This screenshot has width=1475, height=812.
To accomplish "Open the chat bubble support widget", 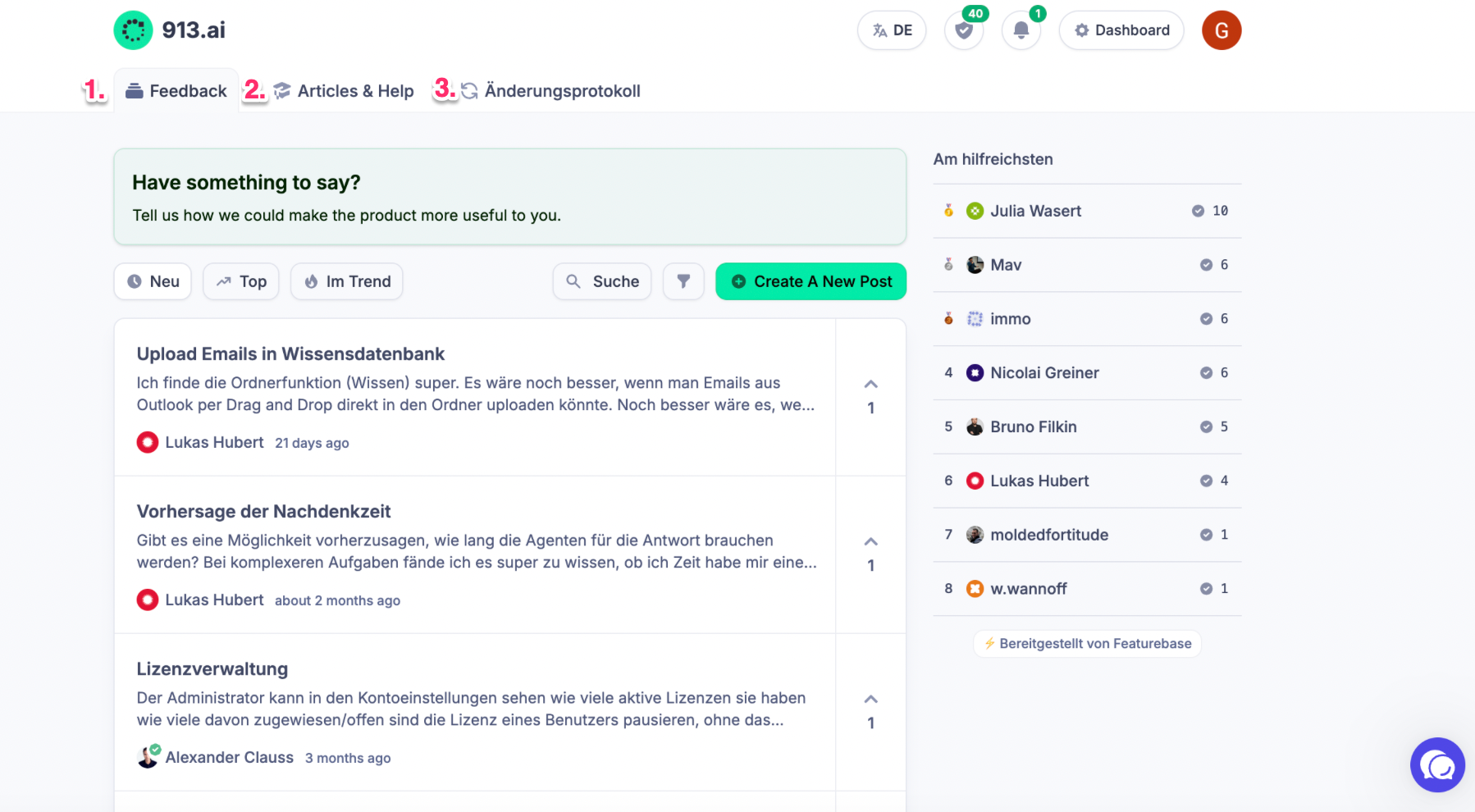I will point(1437,765).
